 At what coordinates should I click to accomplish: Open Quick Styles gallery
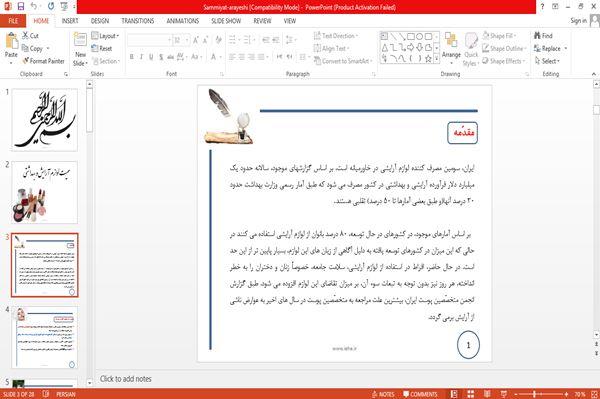[x=471, y=50]
